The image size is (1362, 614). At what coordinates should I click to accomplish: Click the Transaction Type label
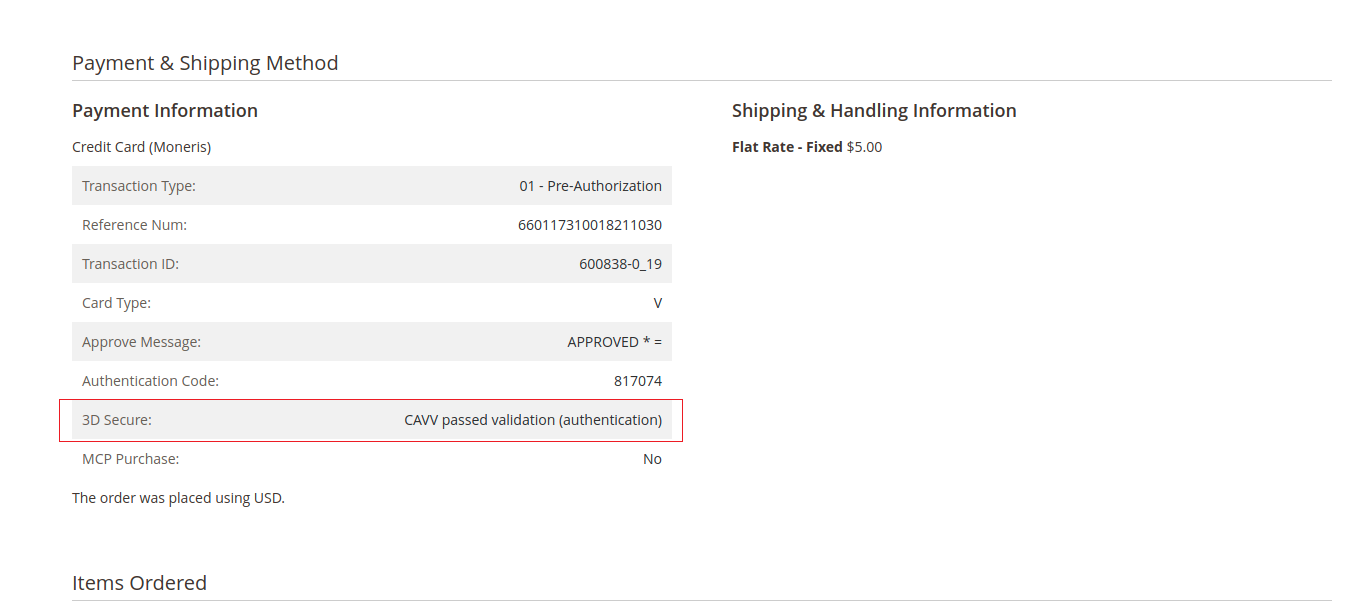coord(139,186)
